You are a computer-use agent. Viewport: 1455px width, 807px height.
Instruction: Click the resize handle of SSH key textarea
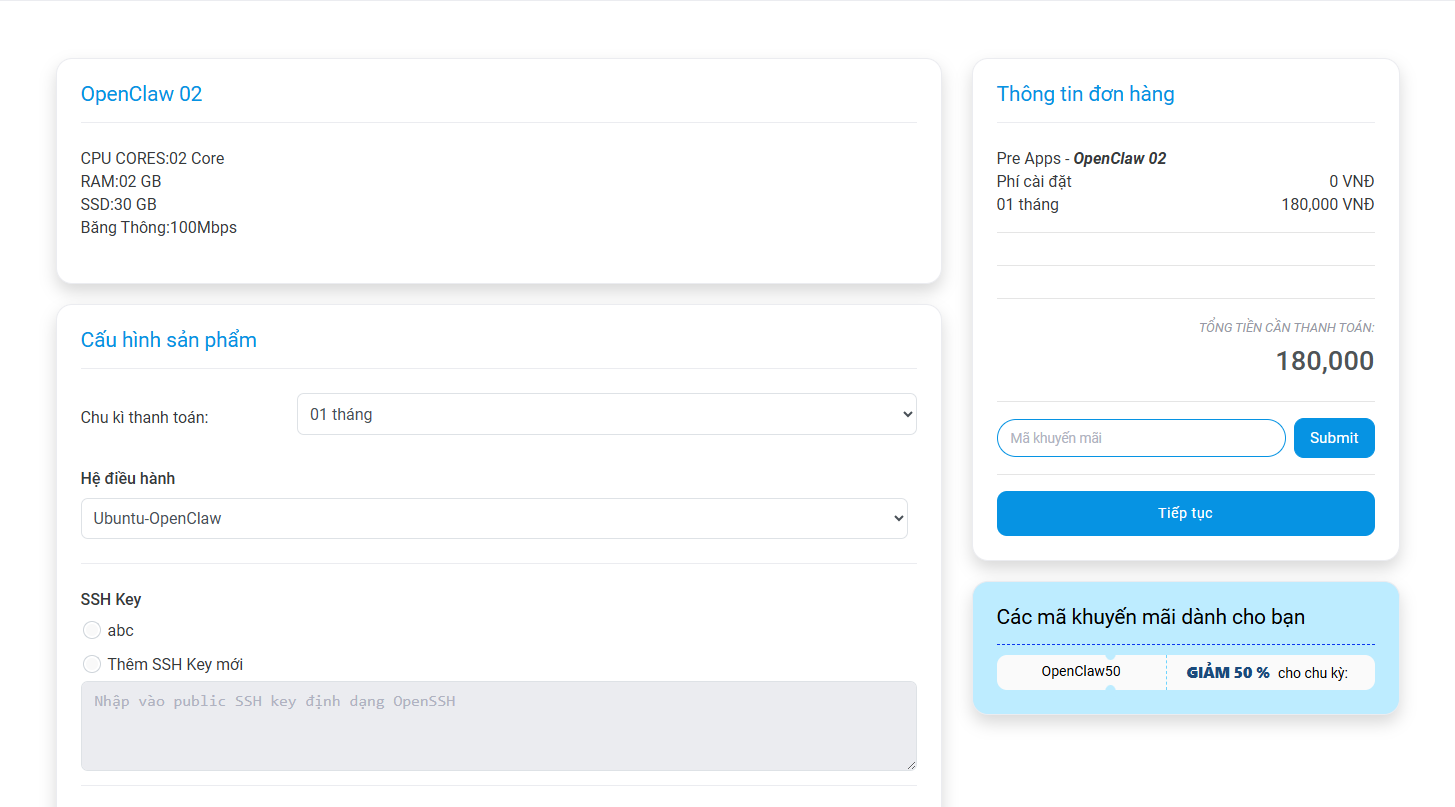[910, 765]
